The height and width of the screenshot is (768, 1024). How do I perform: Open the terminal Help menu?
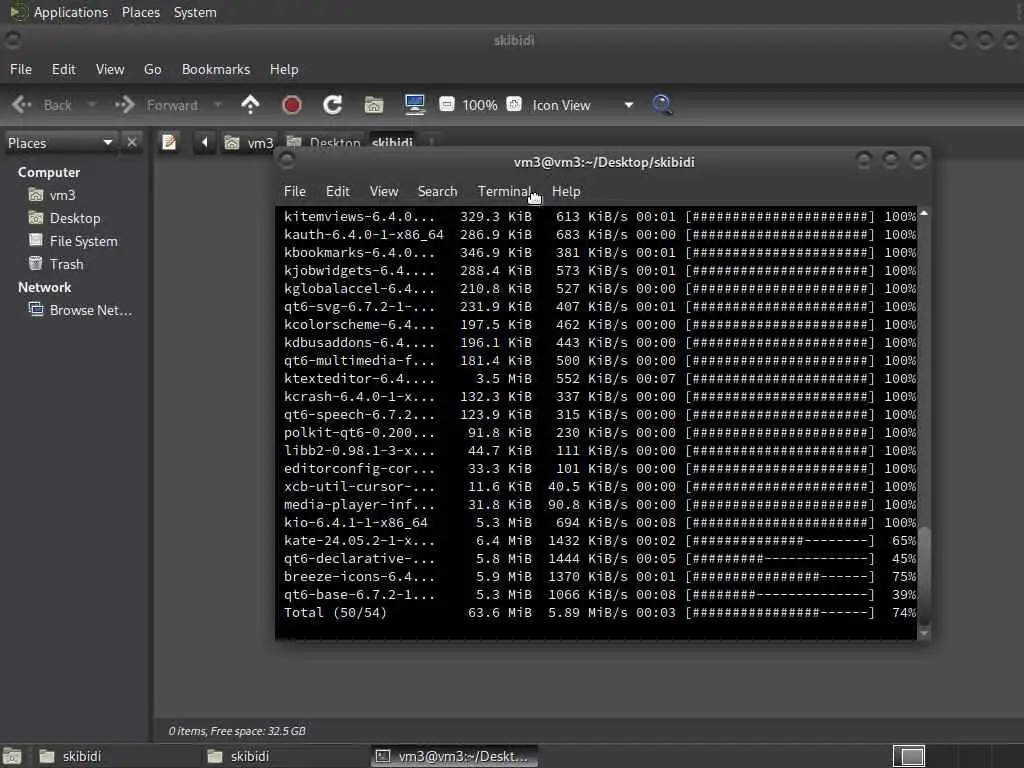pos(566,191)
